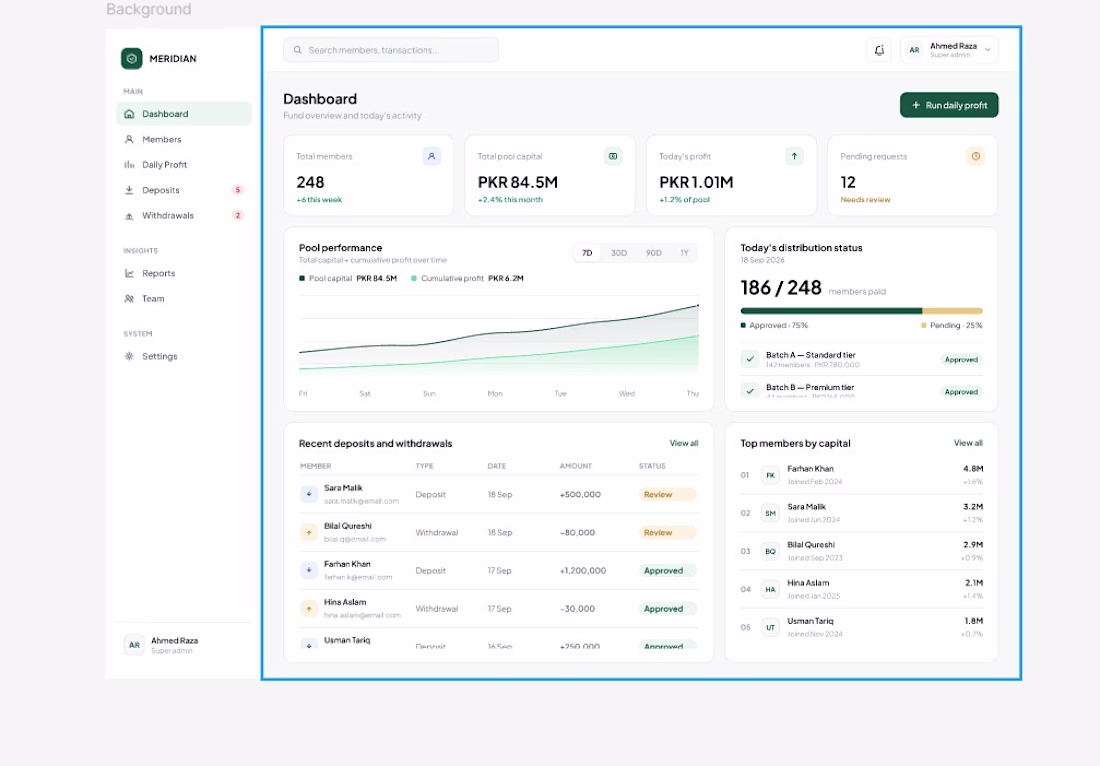Viewport: 1100px width, 766px height.
Task: Open Deposits in the sidebar
Action: (184, 190)
